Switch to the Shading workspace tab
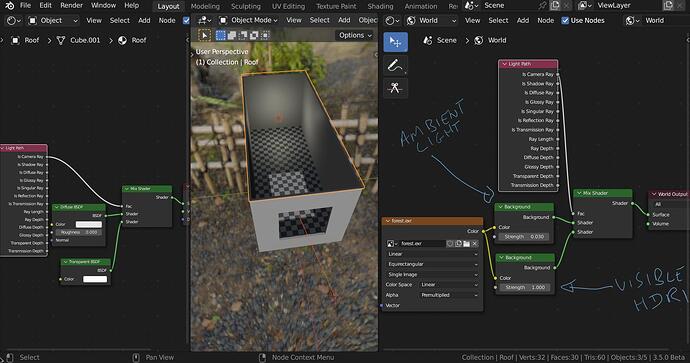Screen dimensions: 690x363 pos(380,6)
